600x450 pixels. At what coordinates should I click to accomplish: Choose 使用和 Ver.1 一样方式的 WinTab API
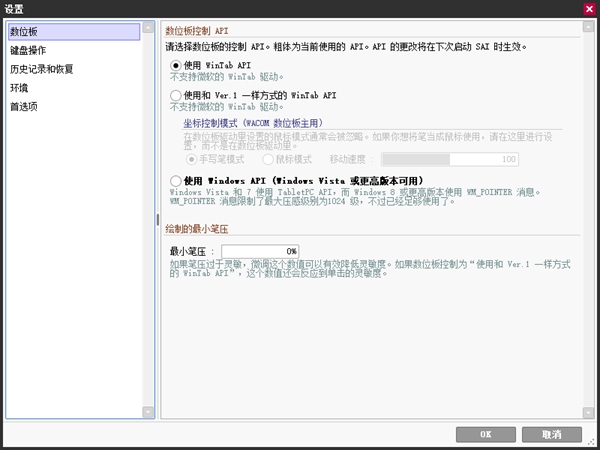176,94
